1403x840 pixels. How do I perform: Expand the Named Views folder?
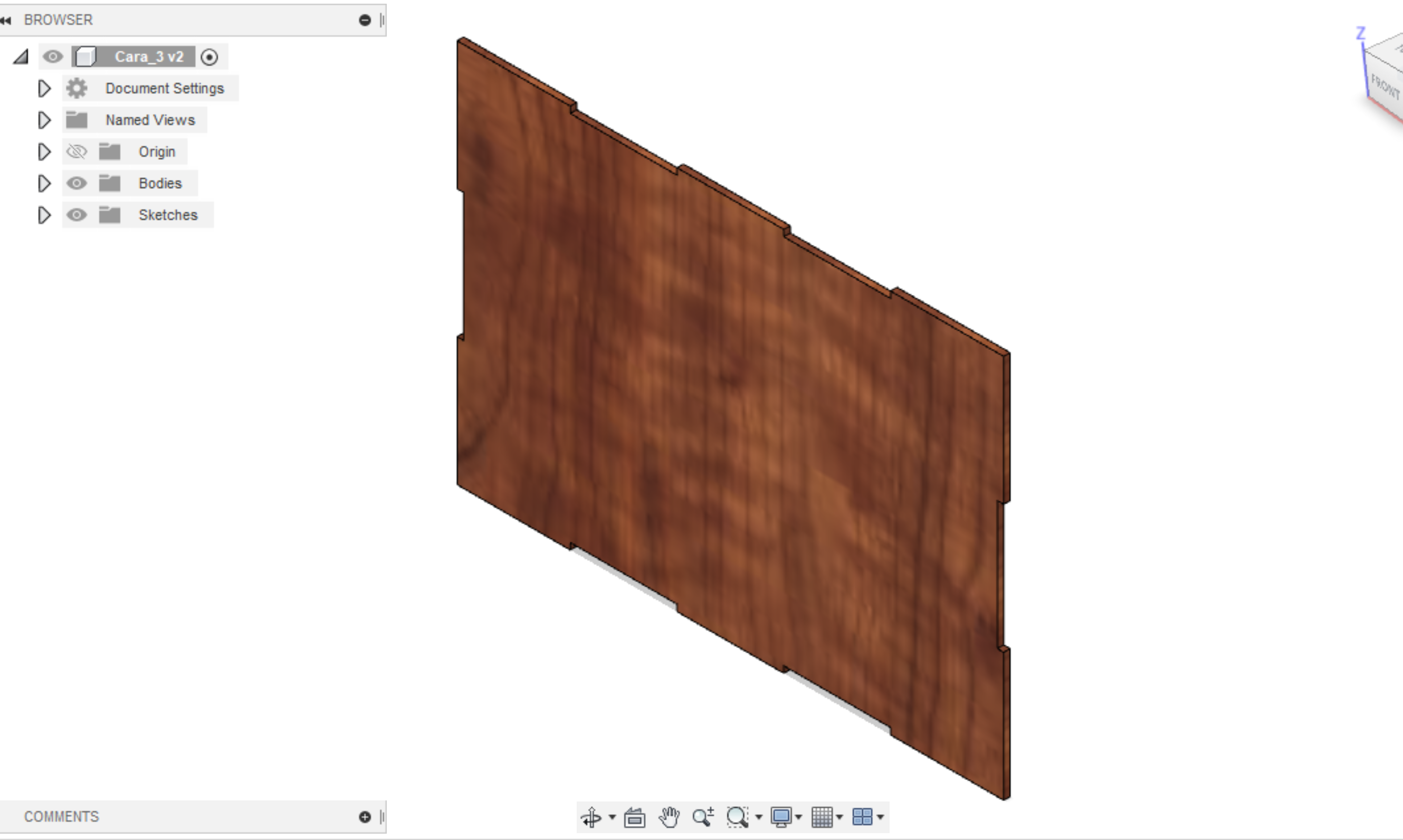pos(44,120)
